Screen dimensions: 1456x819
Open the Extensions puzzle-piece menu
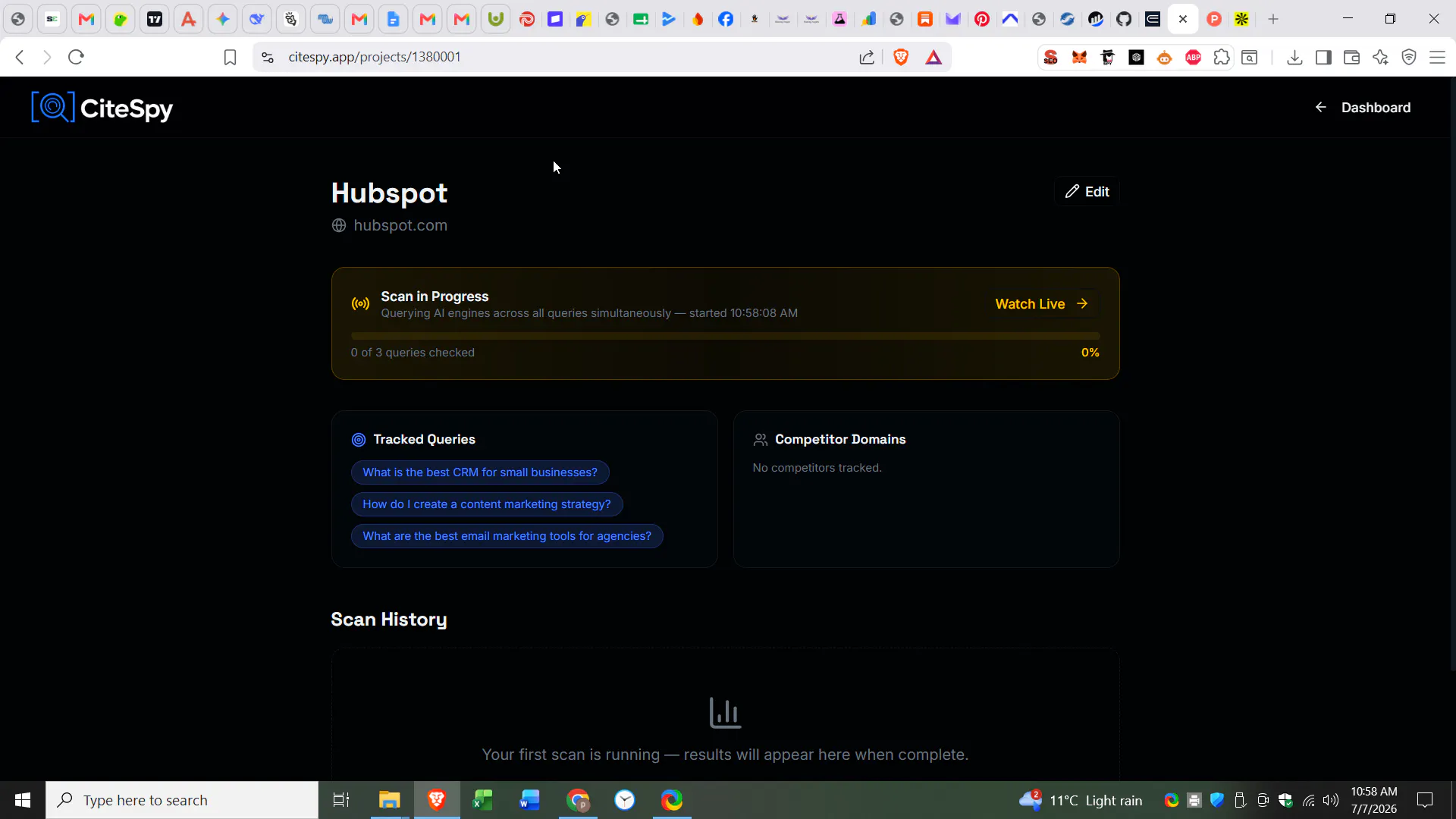(x=1222, y=58)
